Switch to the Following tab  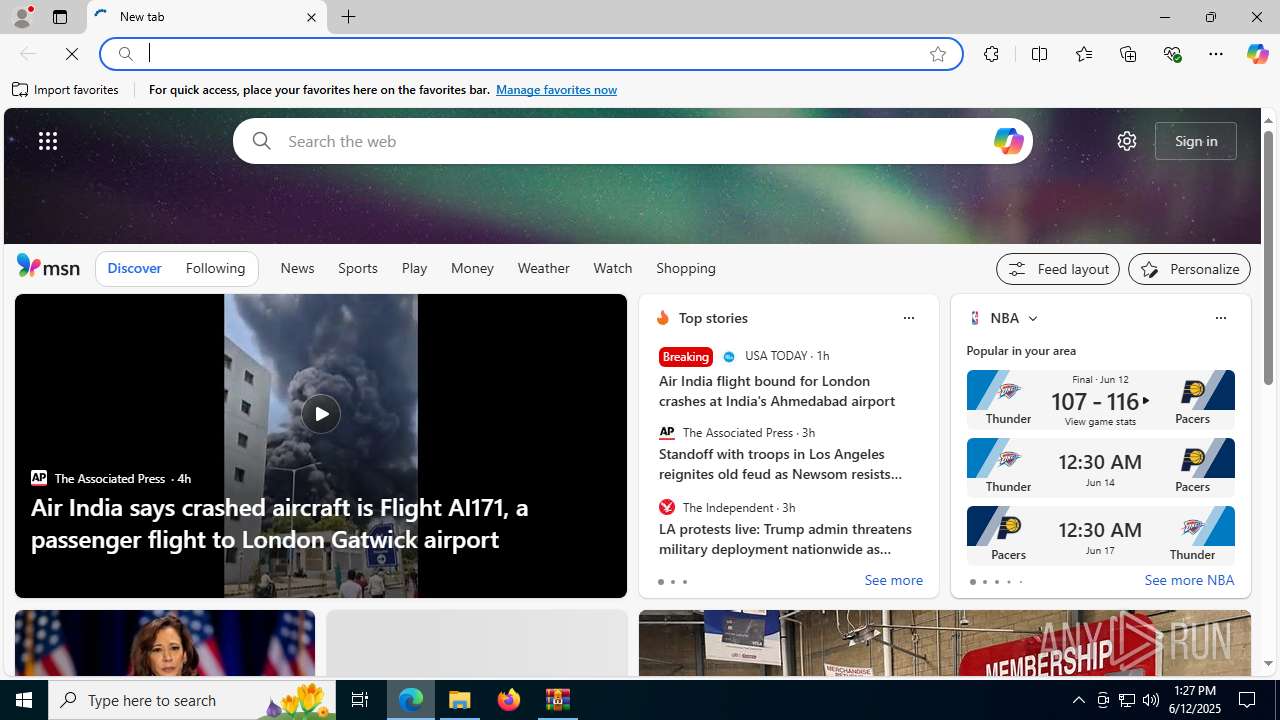tap(215, 268)
